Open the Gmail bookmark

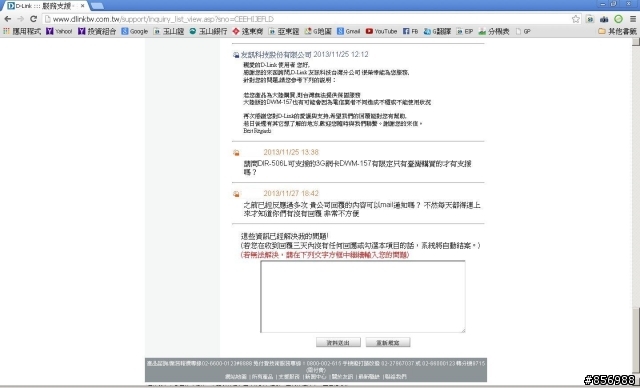(349, 31)
